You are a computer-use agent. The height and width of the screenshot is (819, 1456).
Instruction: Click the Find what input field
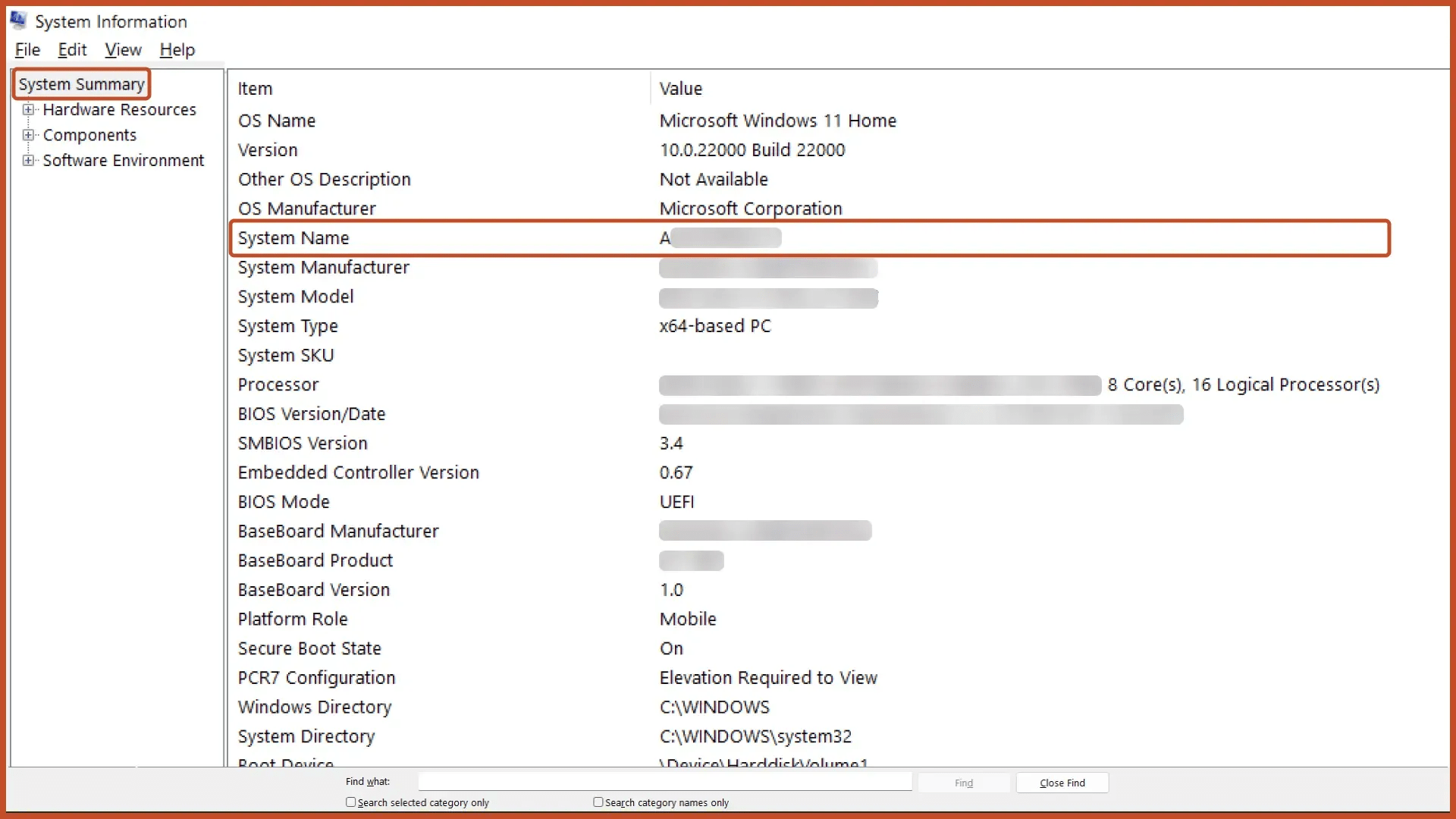click(x=664, y=782)
